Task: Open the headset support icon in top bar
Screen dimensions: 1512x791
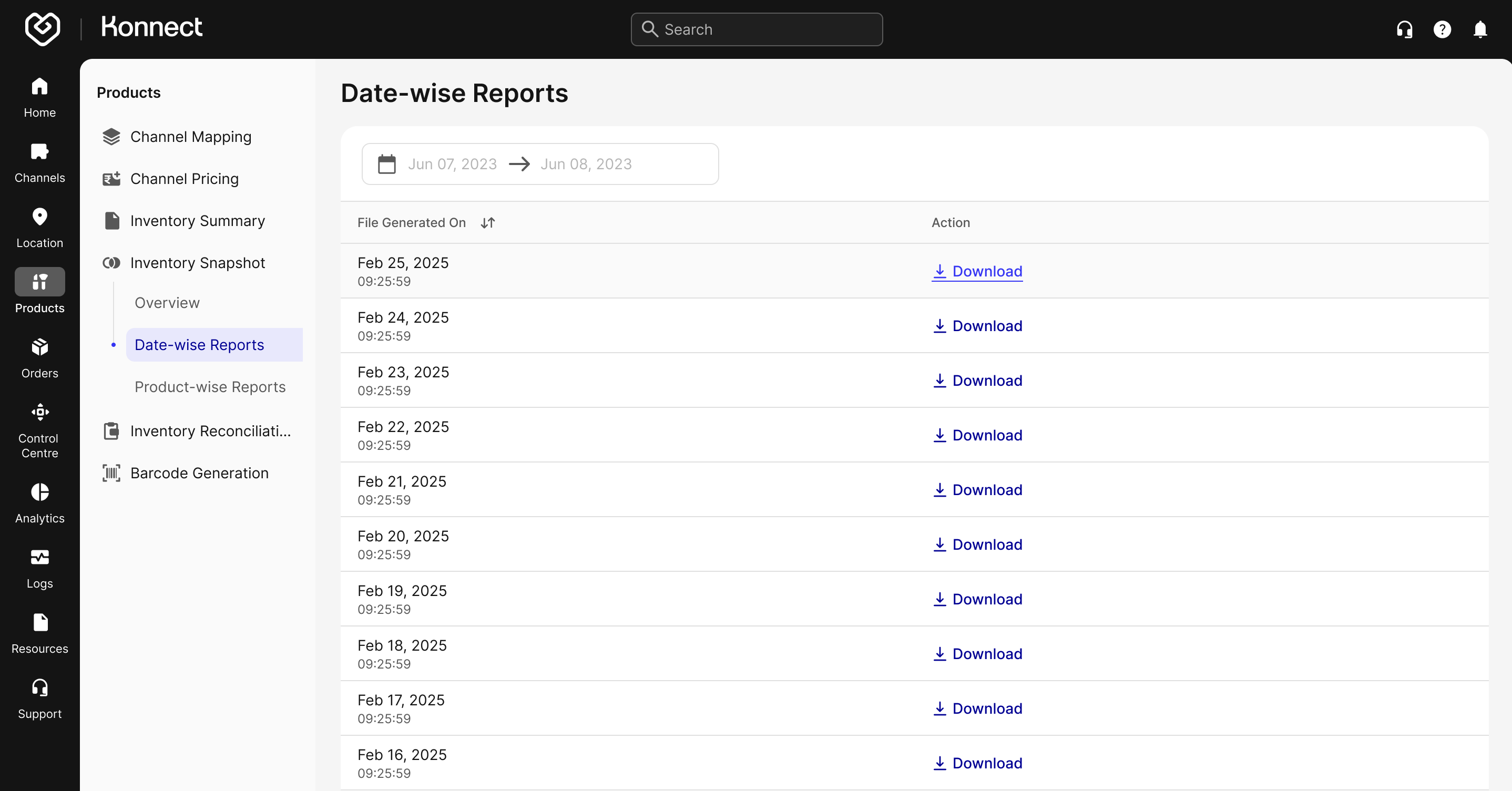Action: (x=1404, y=29)
